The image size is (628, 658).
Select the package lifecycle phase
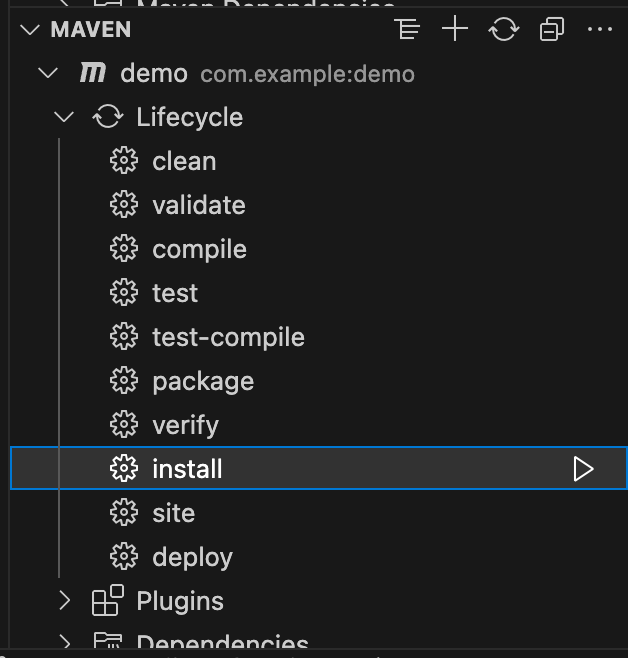[x=203, y=381]
